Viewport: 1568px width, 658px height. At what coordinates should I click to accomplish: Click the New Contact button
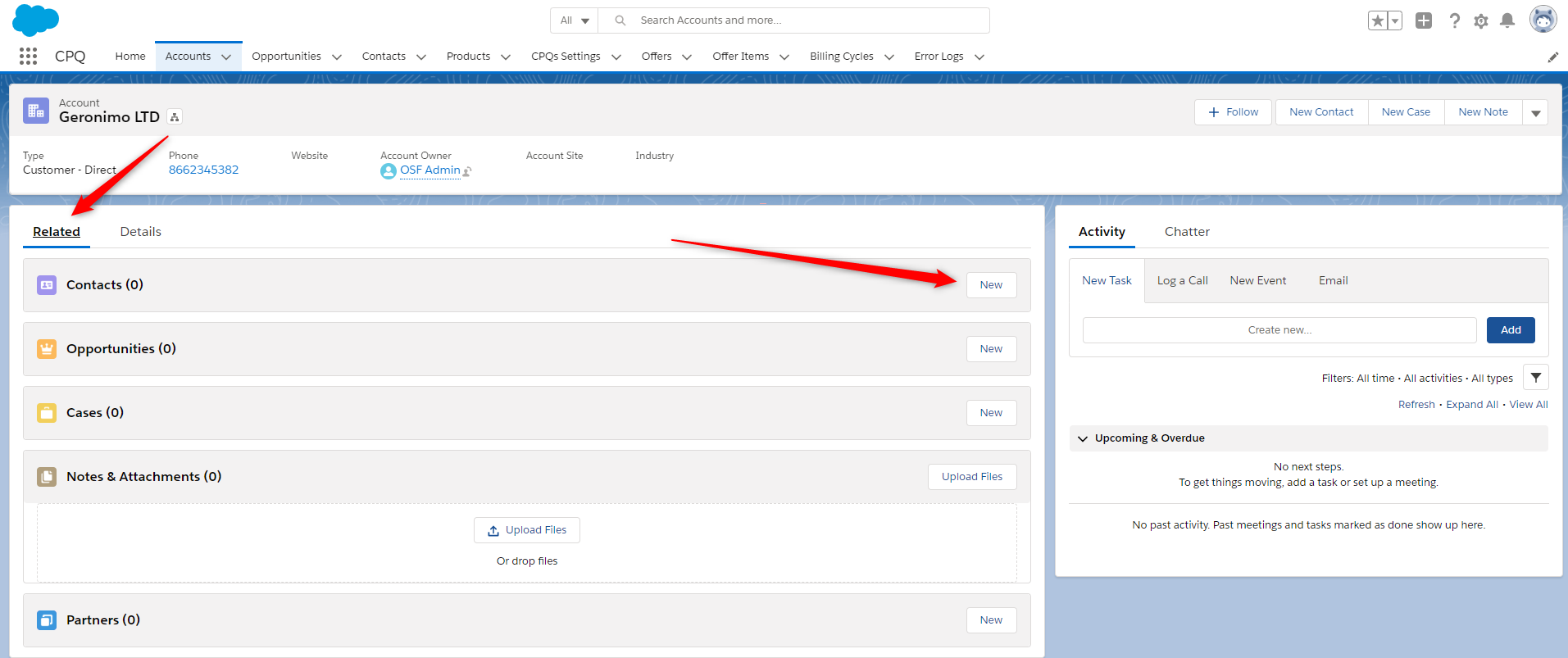1321,112
